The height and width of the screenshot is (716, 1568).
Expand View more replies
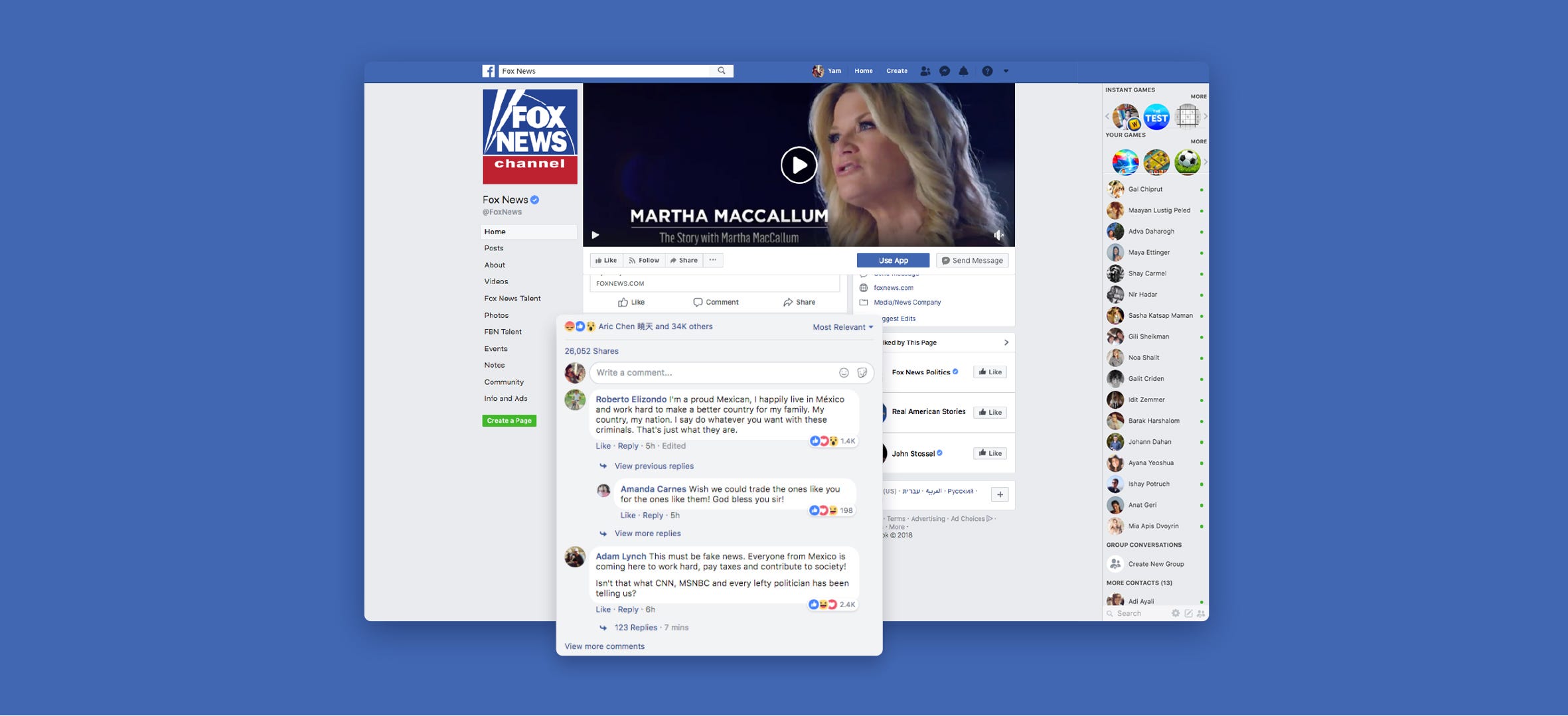point(647,534)
